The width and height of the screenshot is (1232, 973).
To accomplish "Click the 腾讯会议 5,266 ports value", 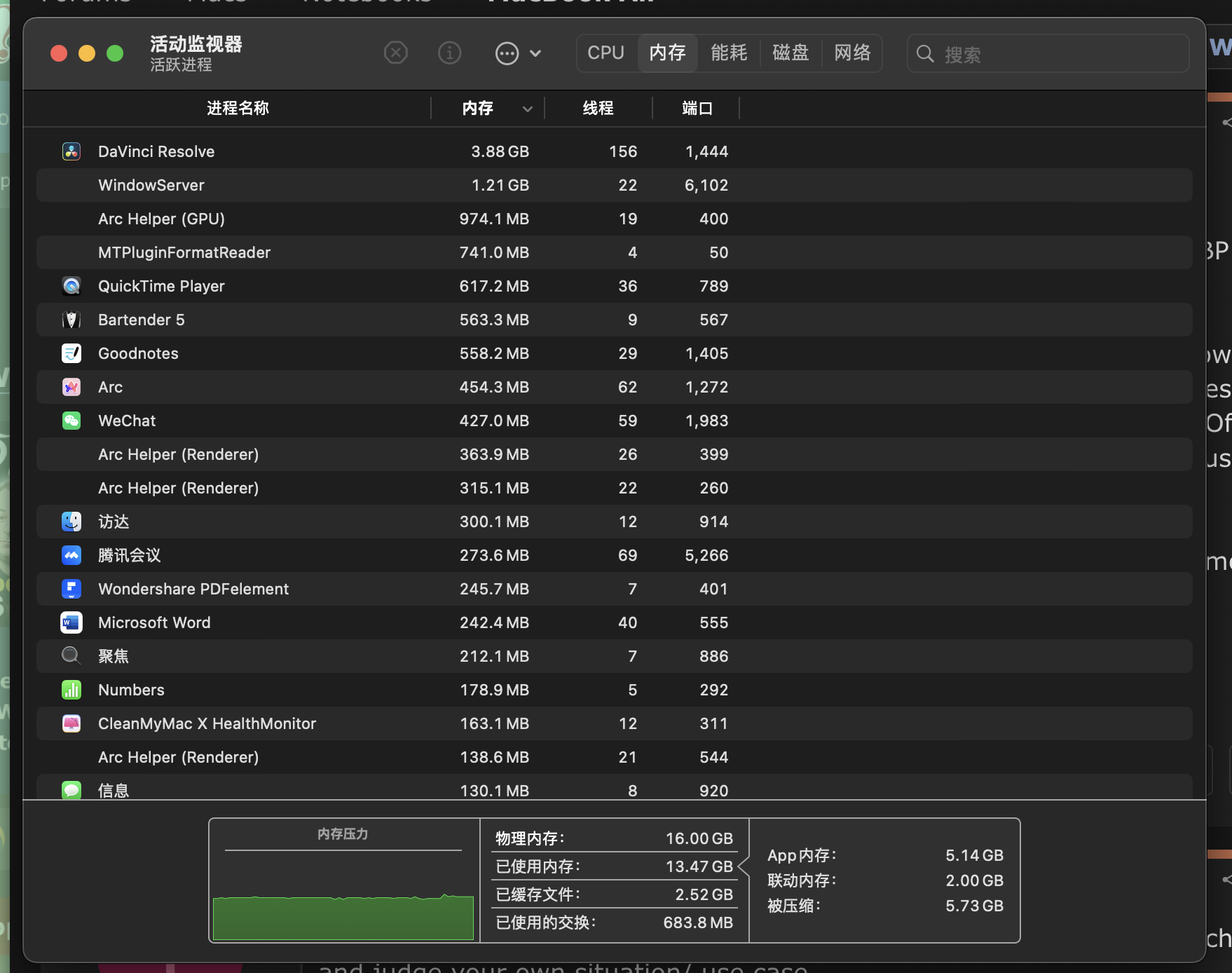I will pyautogui.click(x=706, y=555).
